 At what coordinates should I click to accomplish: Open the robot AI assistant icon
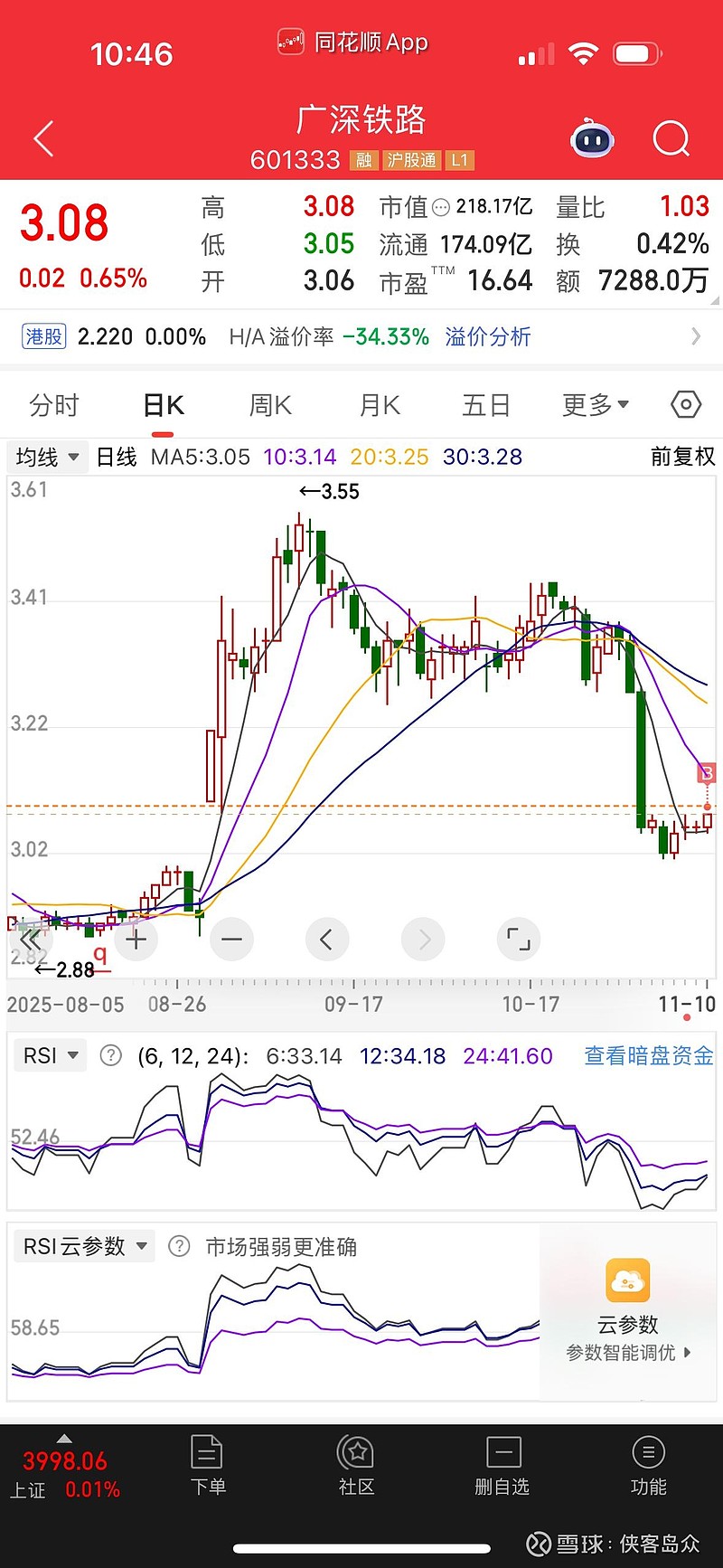point(593,139)
